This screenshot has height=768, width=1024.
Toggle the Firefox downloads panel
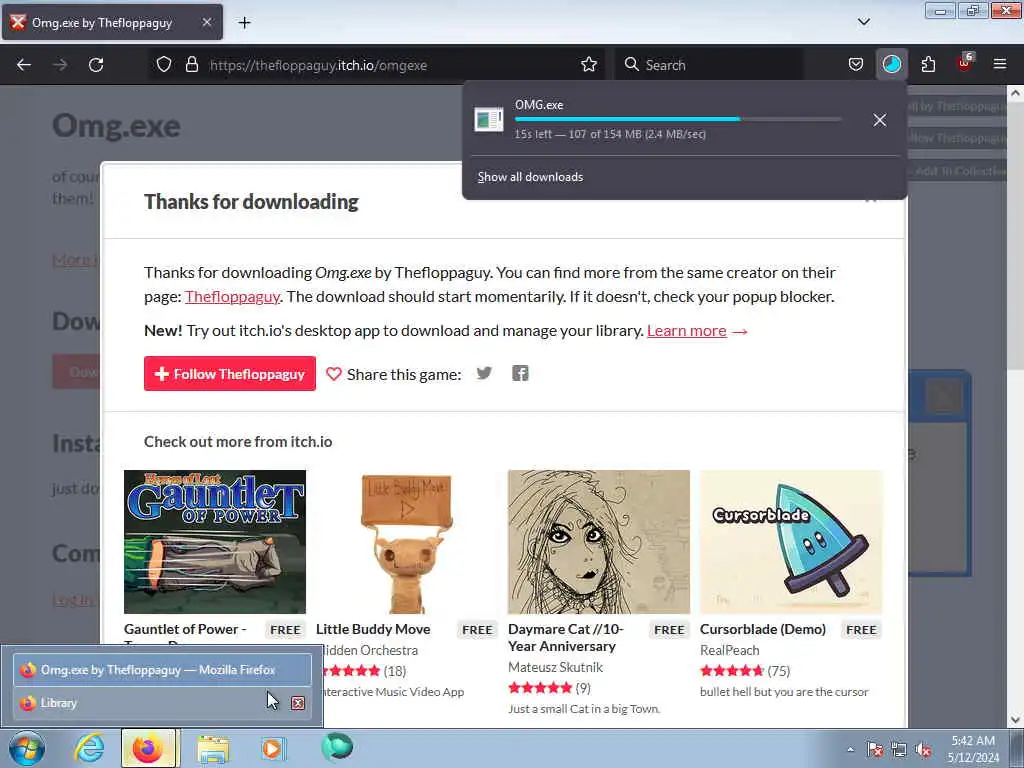point(891,65)
